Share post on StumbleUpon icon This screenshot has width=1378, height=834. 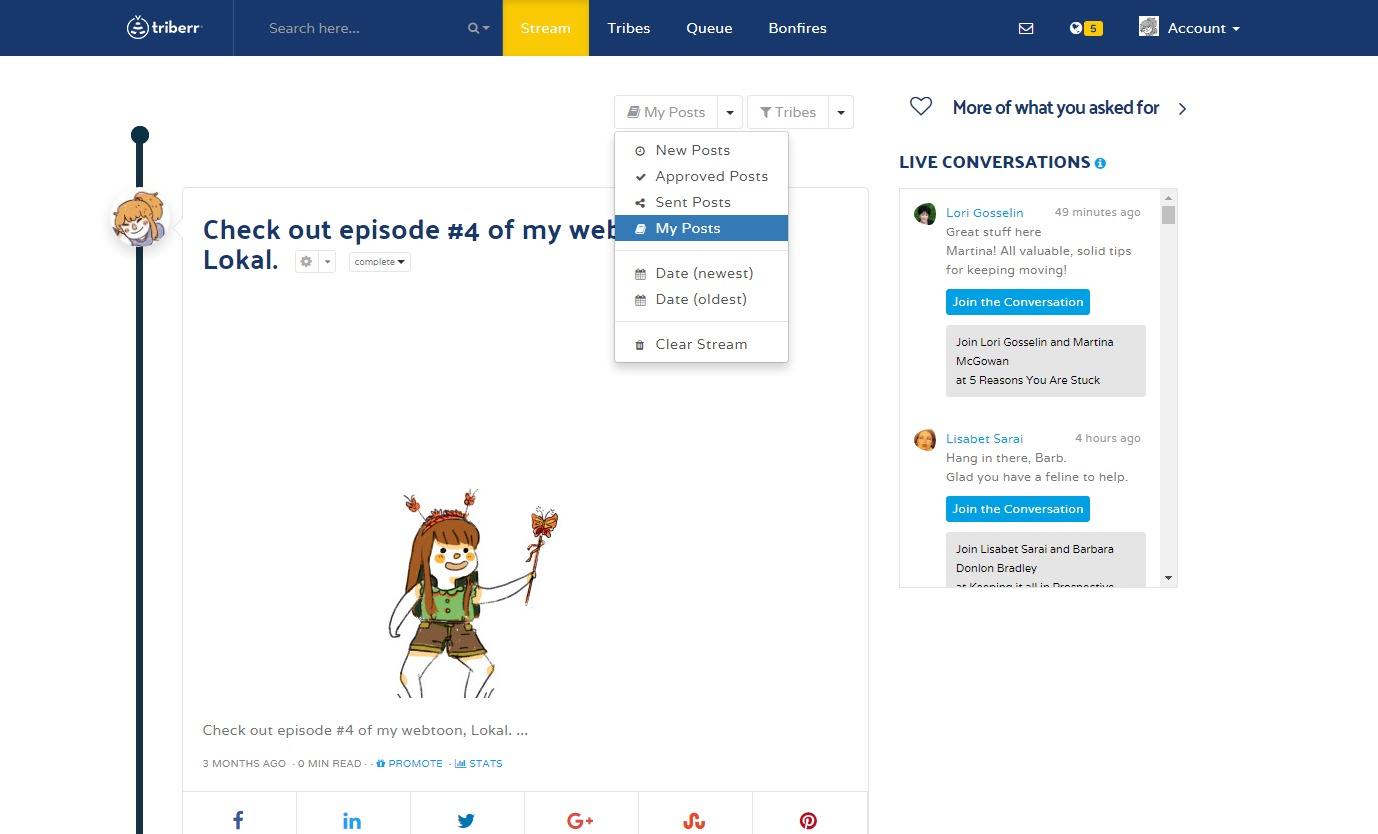tap(694, 820)
